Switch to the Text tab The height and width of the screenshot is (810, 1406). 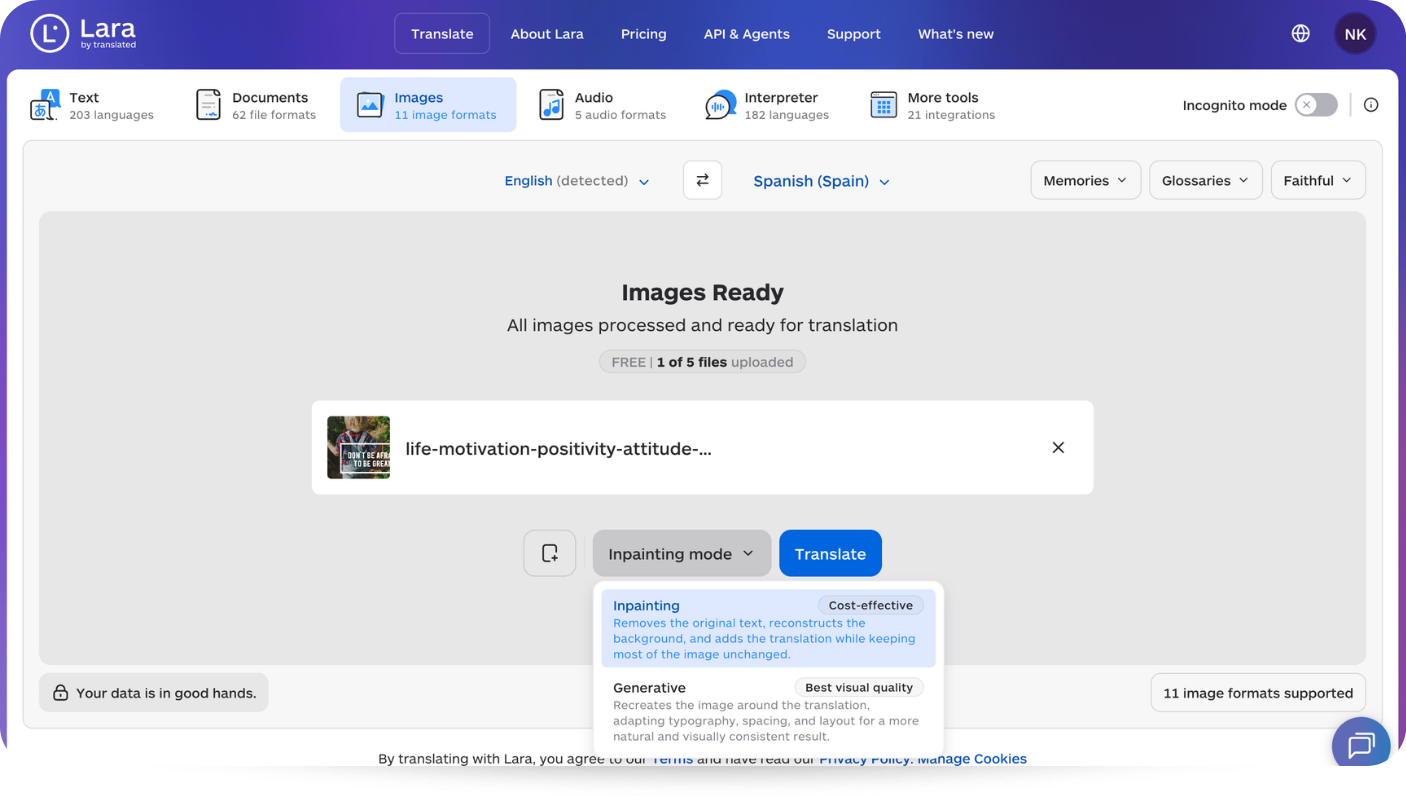[92, 105]
